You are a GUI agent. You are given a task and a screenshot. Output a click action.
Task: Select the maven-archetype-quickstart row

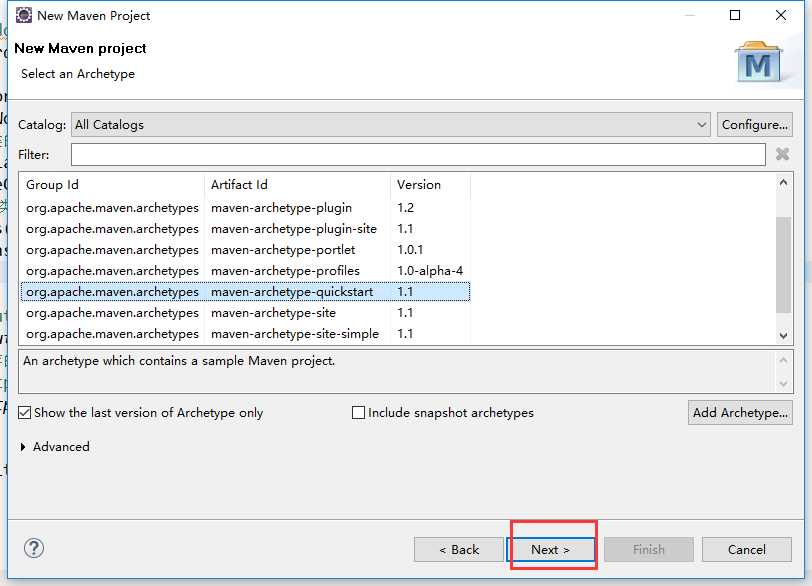tap(245, 291)
